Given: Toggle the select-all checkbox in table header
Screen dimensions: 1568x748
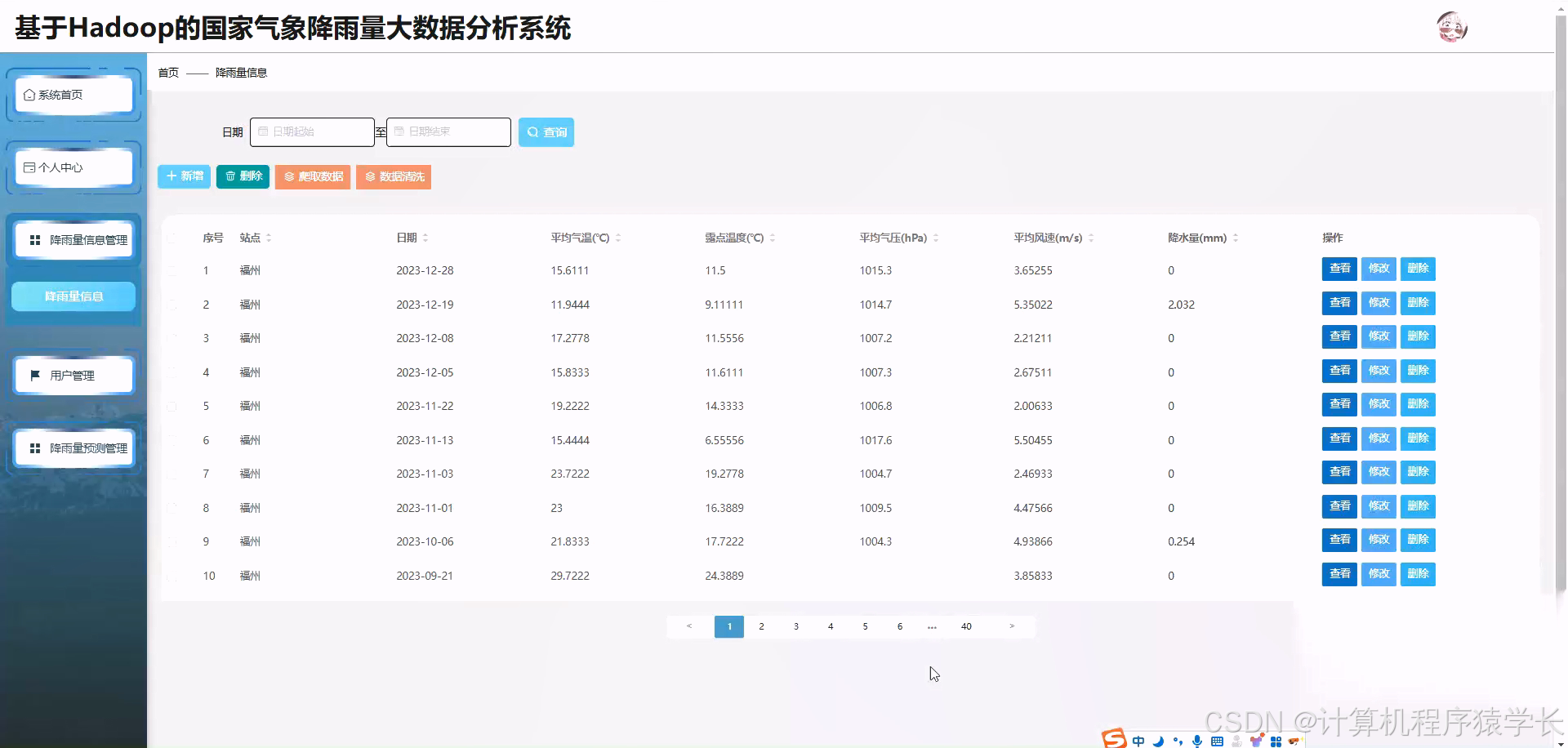Looking at the screenshot, I should click(173, 238).
